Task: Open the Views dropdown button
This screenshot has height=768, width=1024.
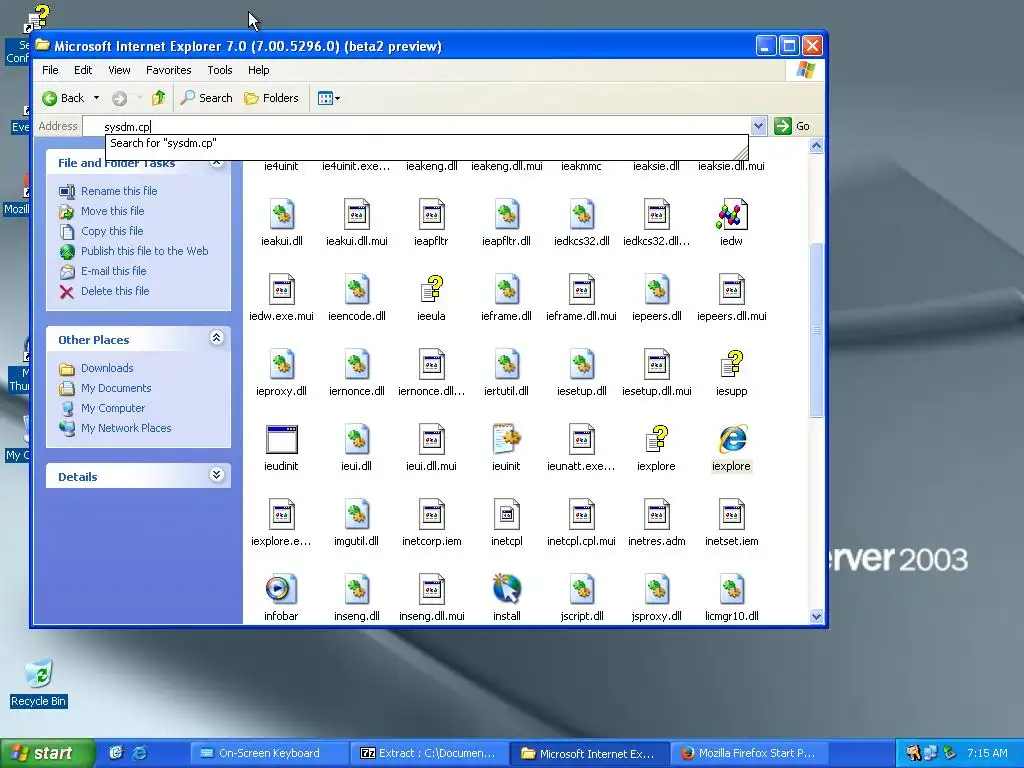Action: pos(328,98)
